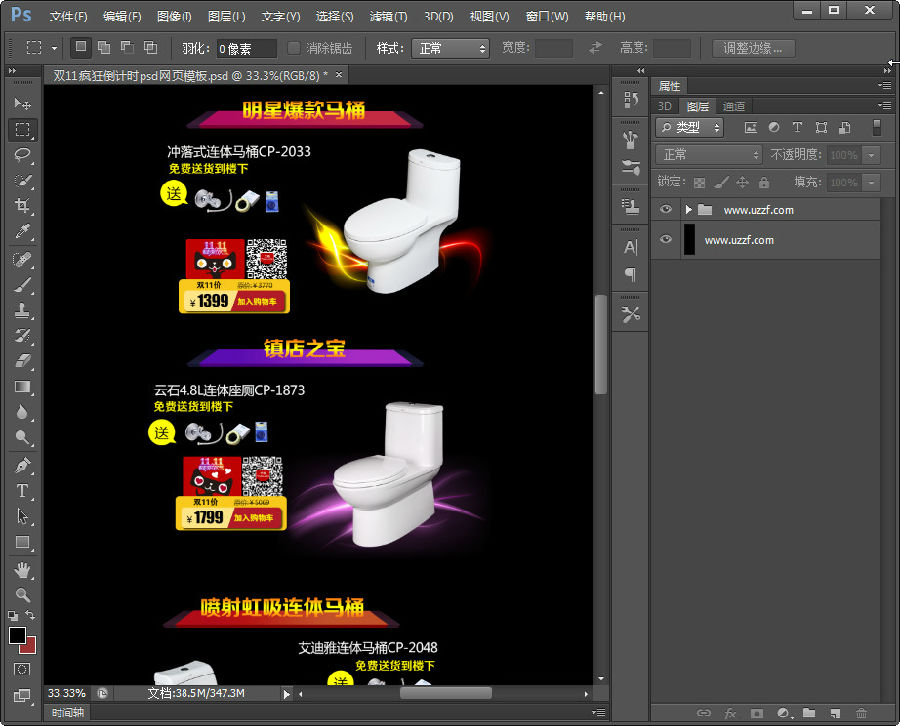Swap foreground and background colors
This screenshot has width=900, height=726.
click(x=30, y=615)
